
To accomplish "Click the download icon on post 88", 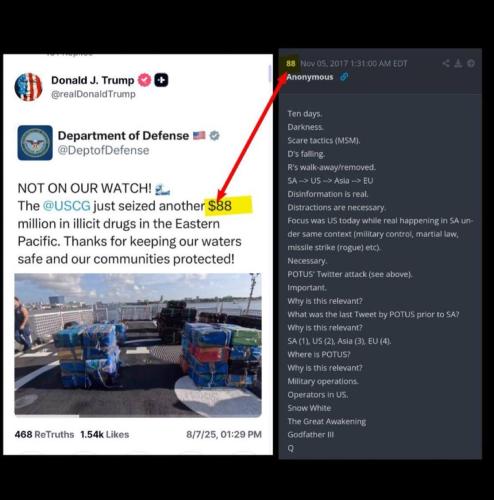I will 458,63.
